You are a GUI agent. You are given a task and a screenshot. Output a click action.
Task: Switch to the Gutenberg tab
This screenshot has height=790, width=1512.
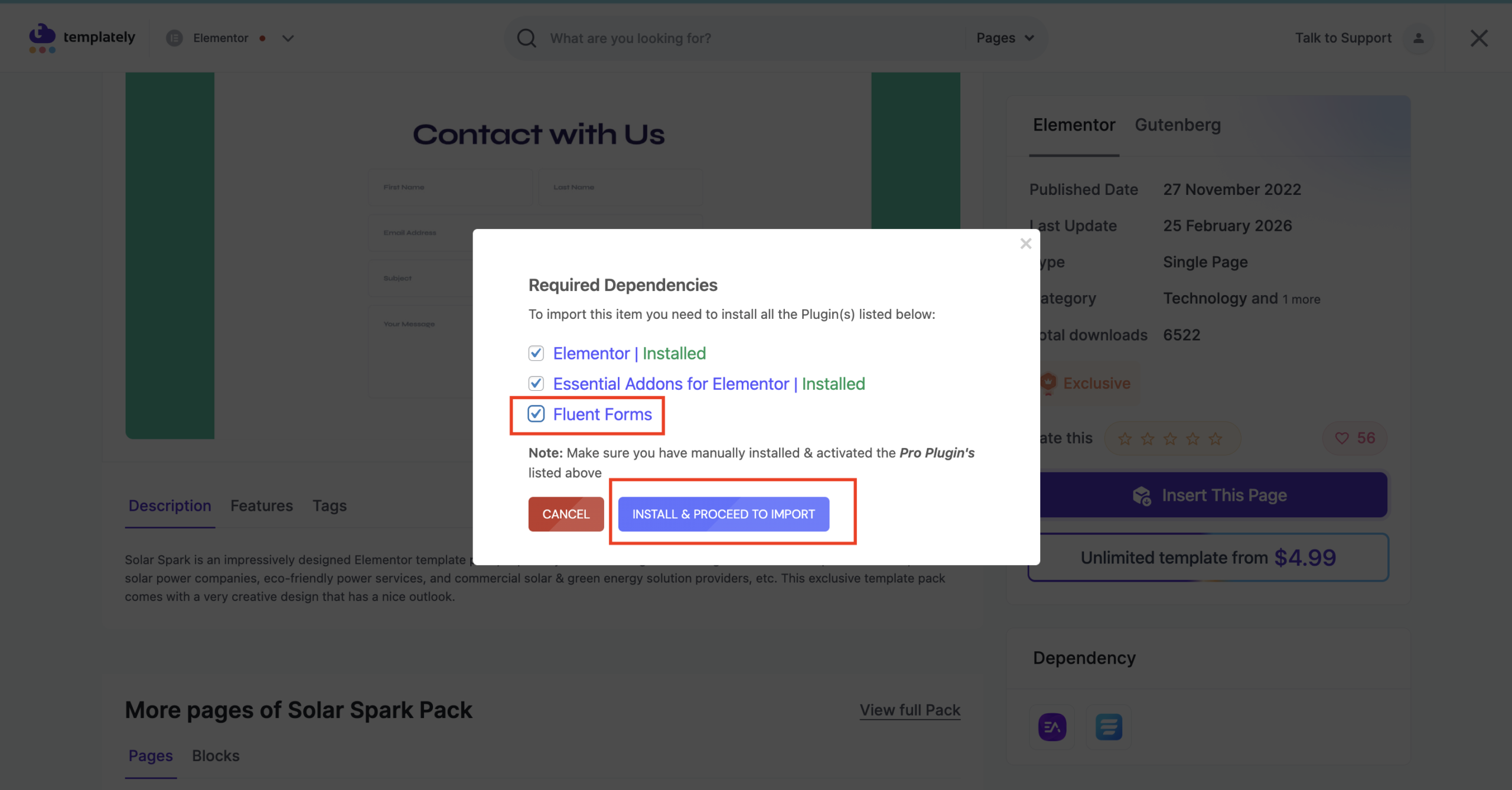[x=1178, y=125]
